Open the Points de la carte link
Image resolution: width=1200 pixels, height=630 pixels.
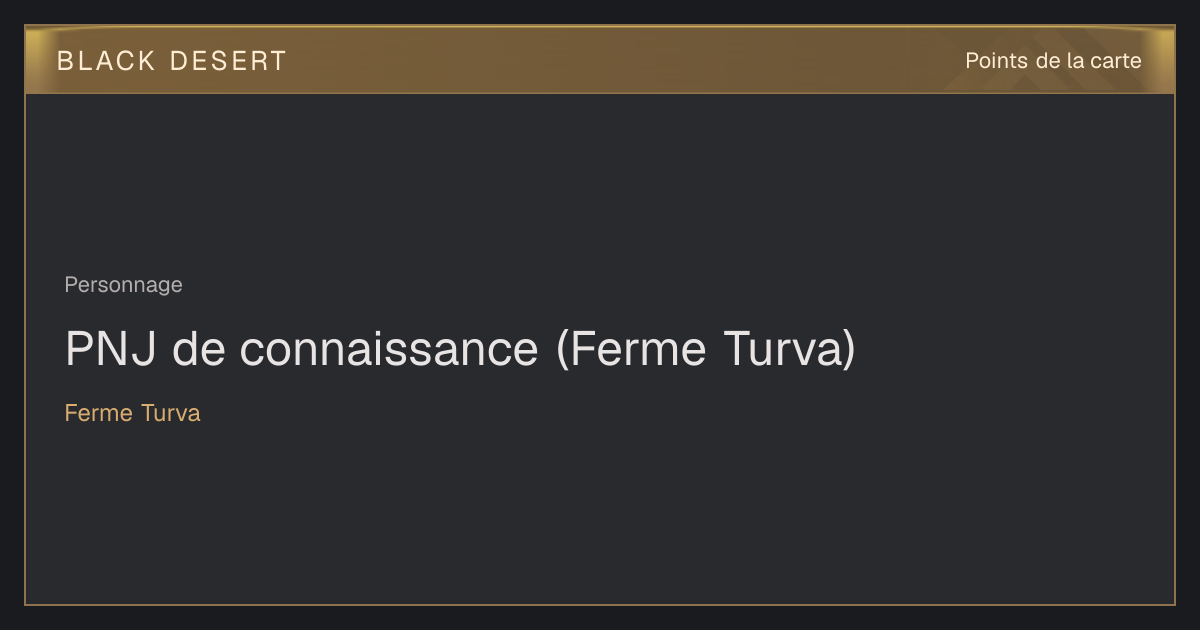coord(1053,61)
